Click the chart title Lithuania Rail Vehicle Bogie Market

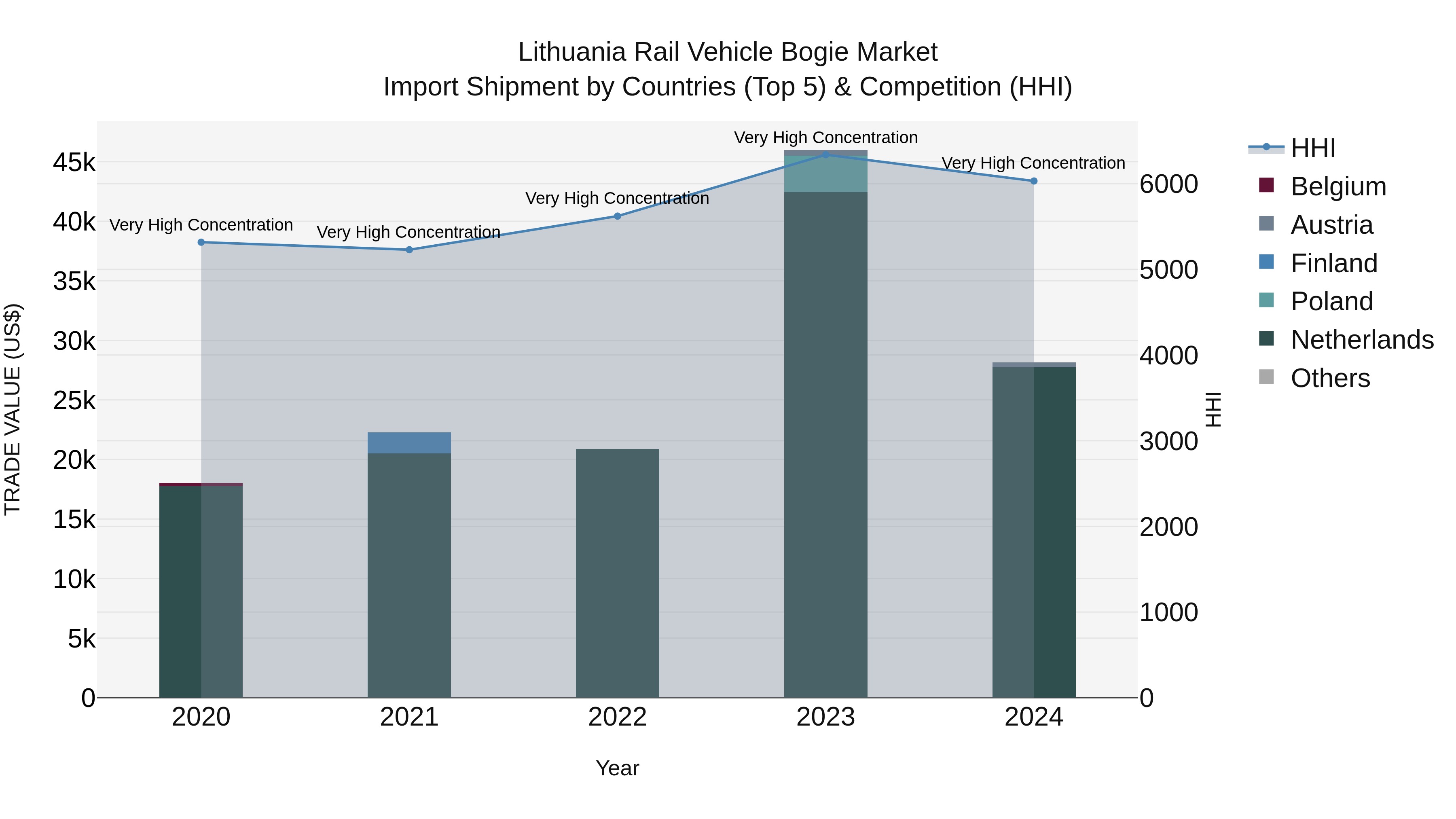click(728, 52)
